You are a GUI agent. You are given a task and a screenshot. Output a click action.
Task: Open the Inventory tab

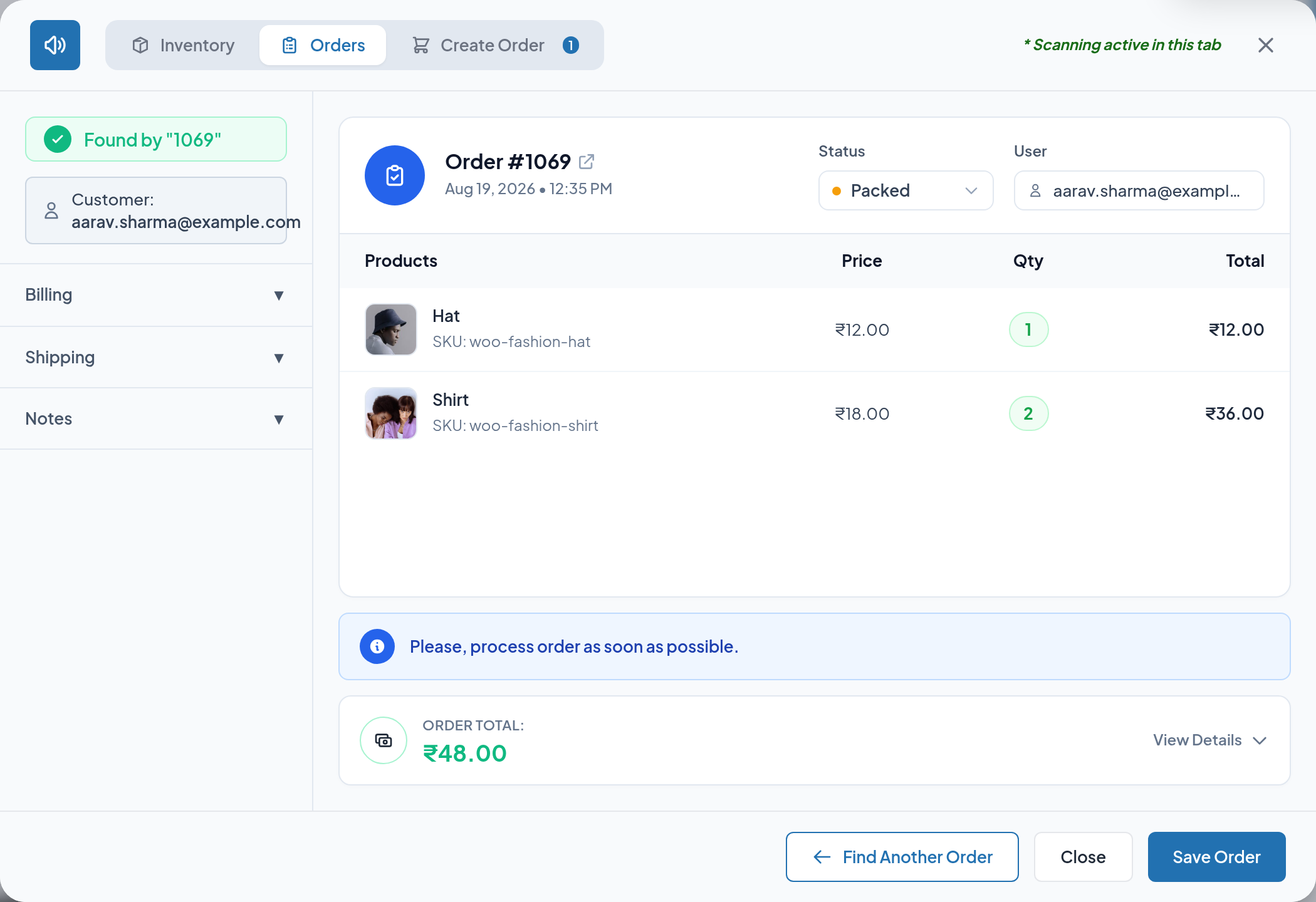(x=183, y=45)
